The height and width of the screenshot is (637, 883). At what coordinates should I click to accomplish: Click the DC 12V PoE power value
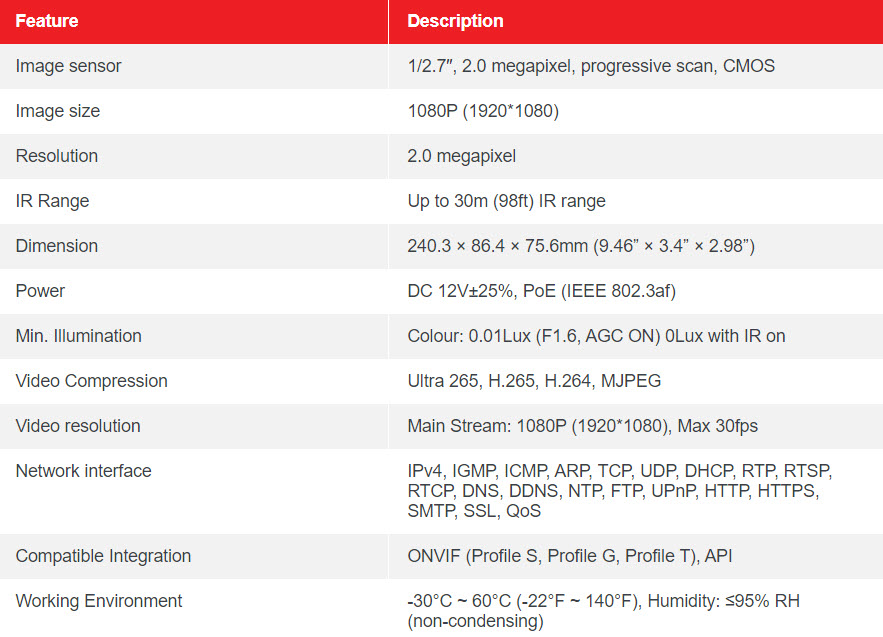coord(541,291)
